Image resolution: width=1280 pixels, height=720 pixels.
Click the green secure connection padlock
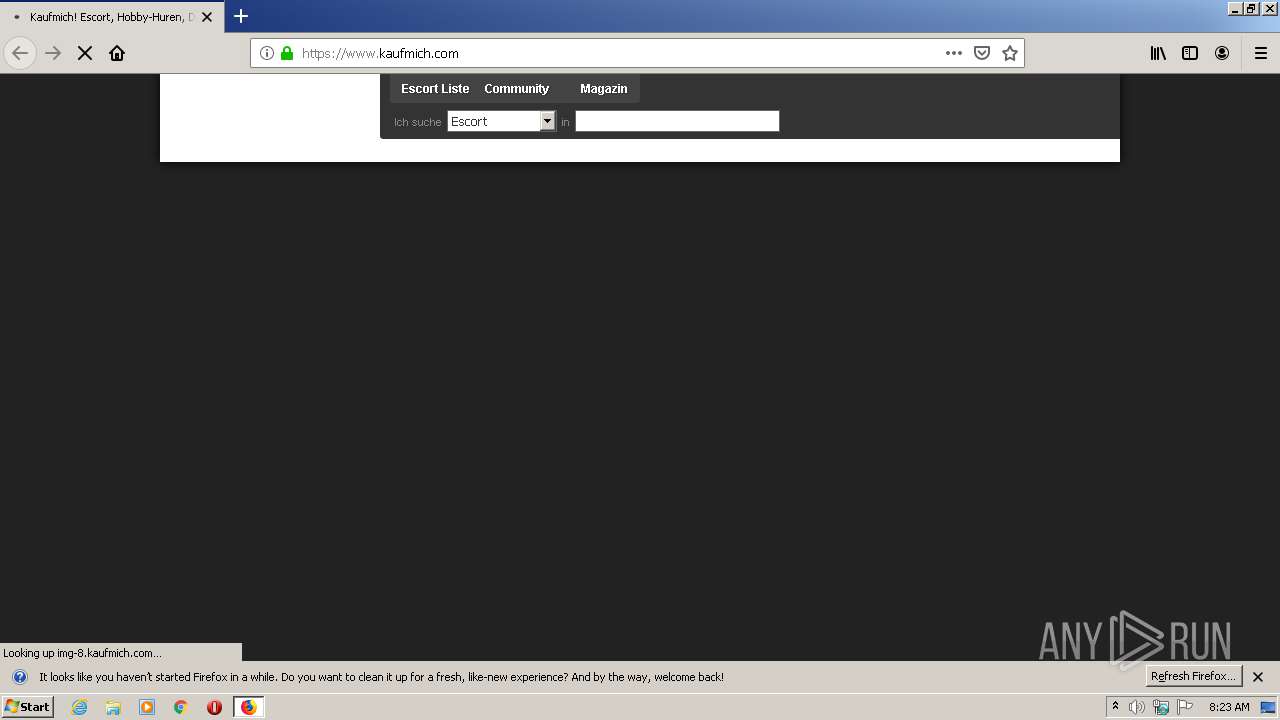pos(287,53)
